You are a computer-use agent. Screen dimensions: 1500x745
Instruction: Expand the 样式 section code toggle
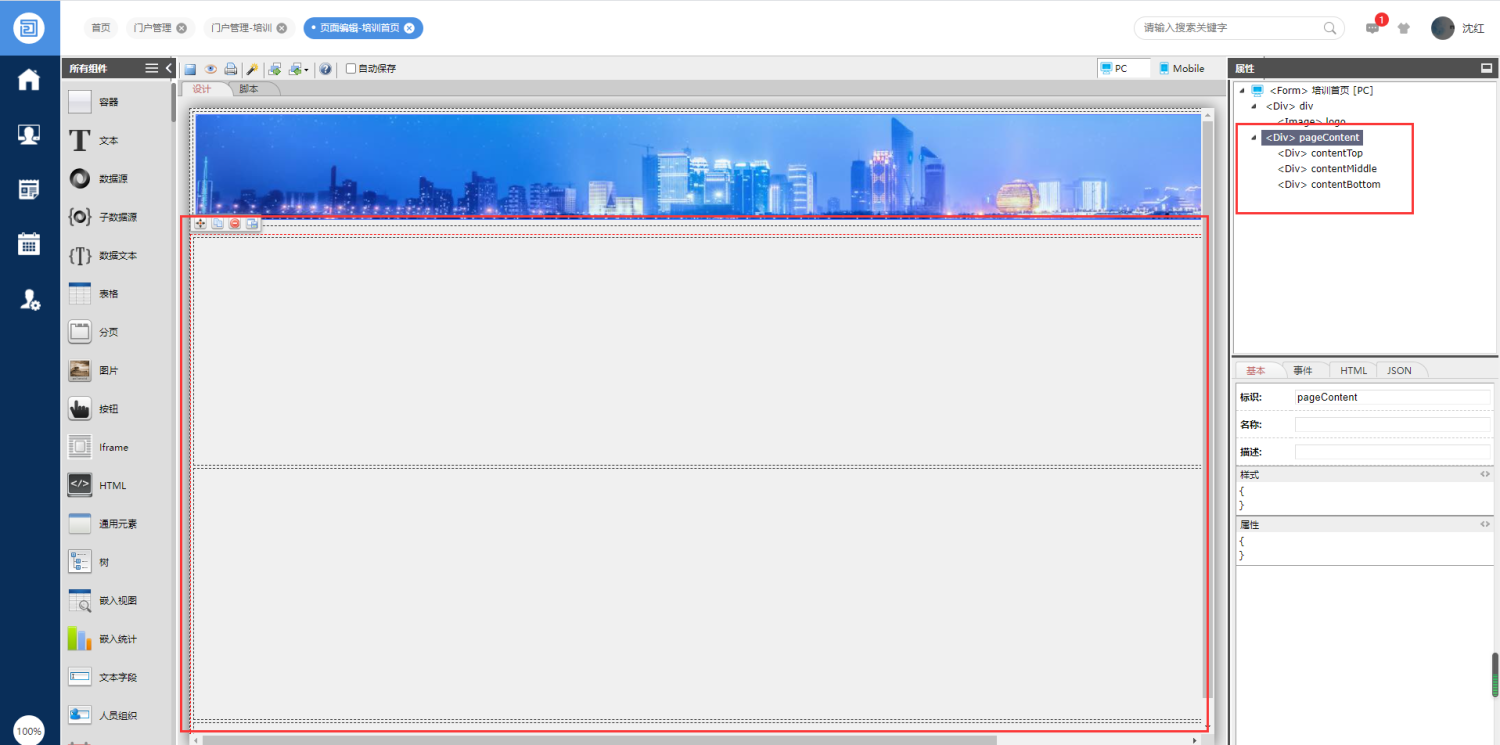[1485, 474]
